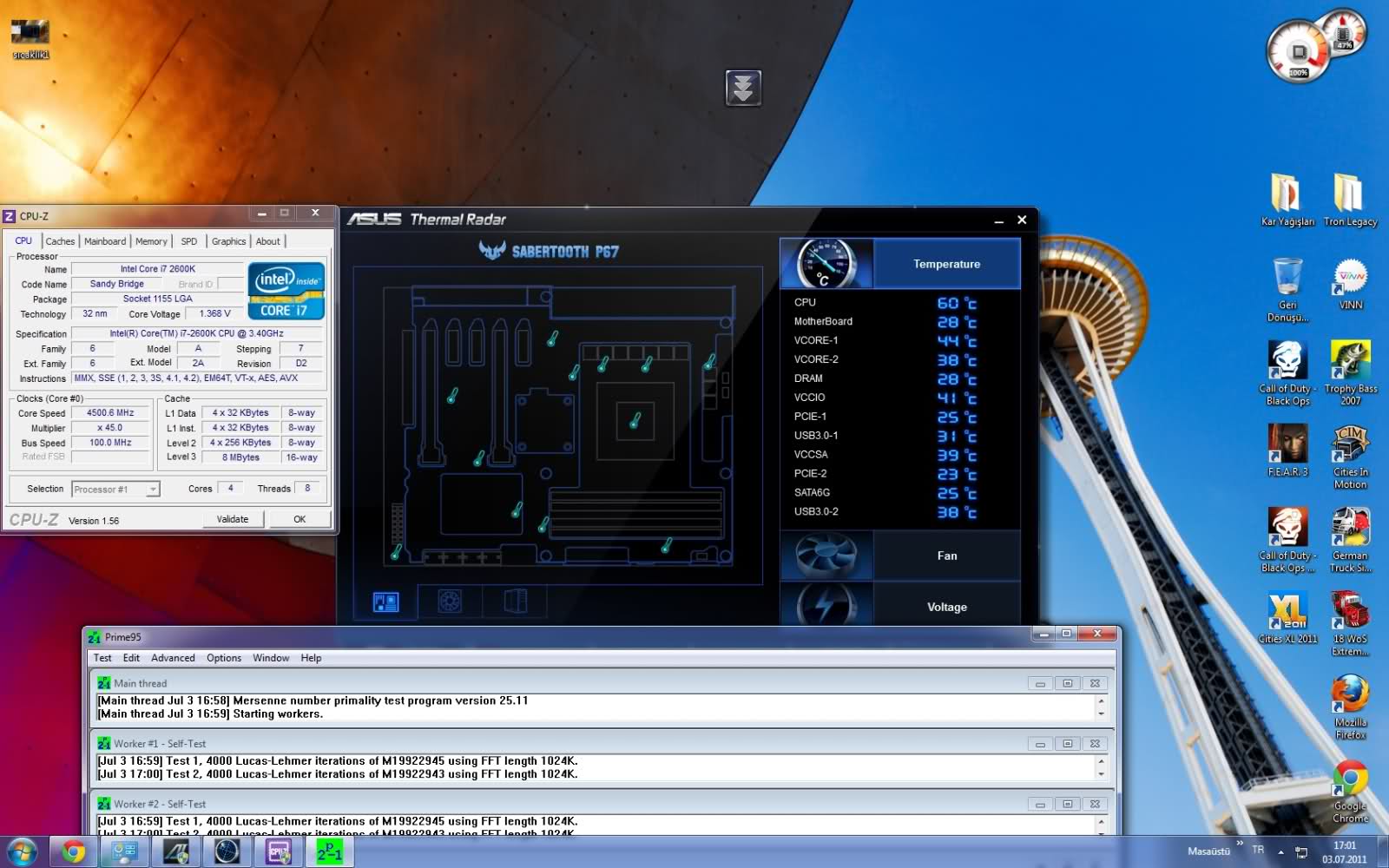Click the Worker #1 Self-Test window icon

point(104,744)
